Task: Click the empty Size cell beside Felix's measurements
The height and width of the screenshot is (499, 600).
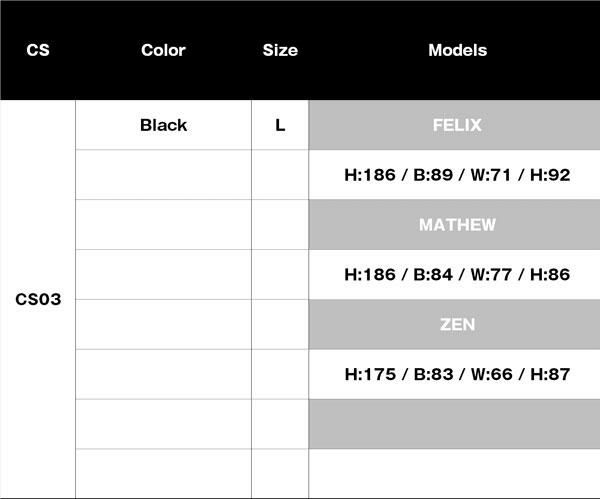Action: coord(280,175)
